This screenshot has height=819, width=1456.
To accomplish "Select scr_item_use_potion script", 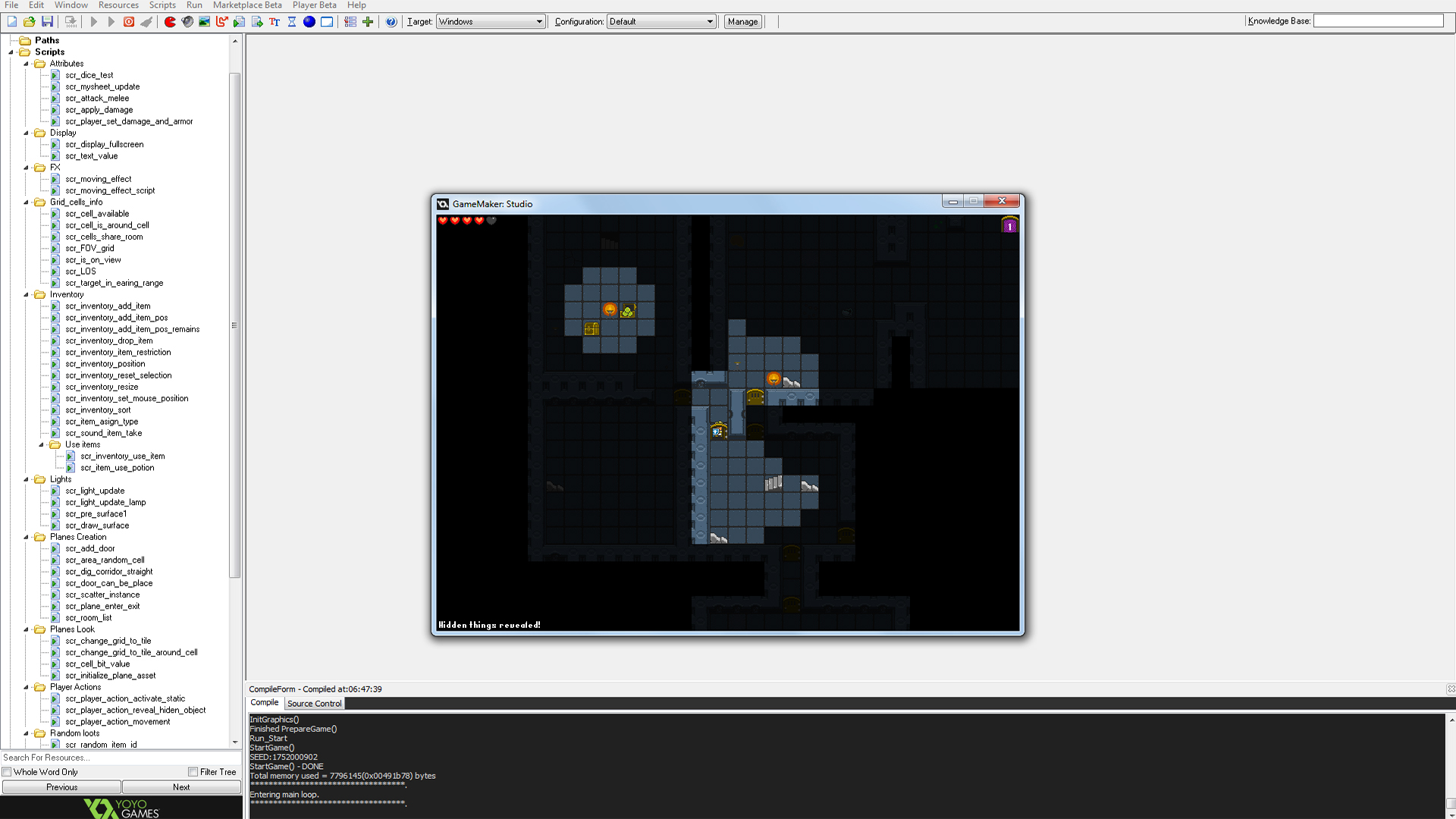I will coord(117,468).
